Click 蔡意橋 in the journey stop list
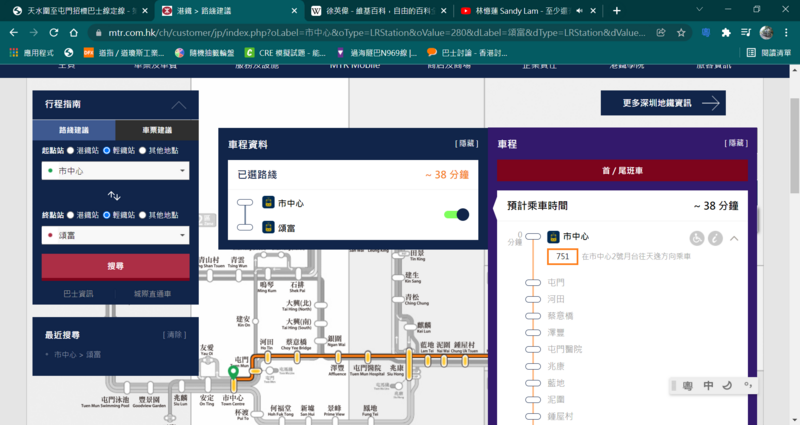 (x=560, y=316)
